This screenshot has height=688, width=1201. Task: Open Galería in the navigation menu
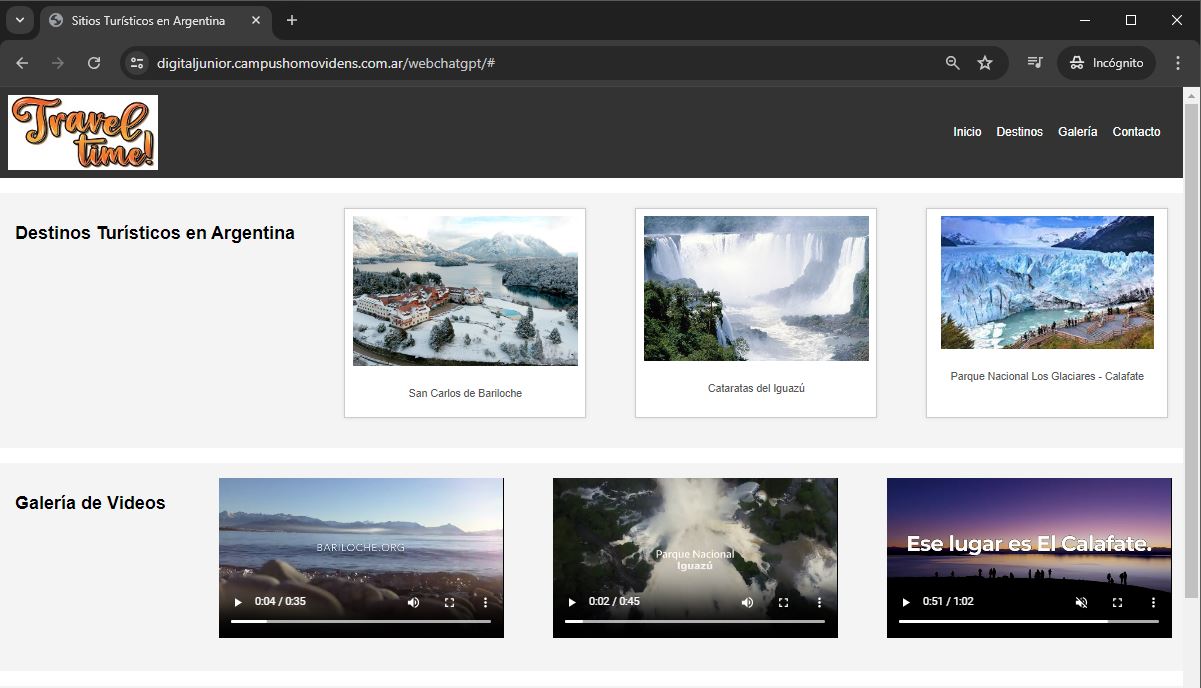tap(1077, 132)
